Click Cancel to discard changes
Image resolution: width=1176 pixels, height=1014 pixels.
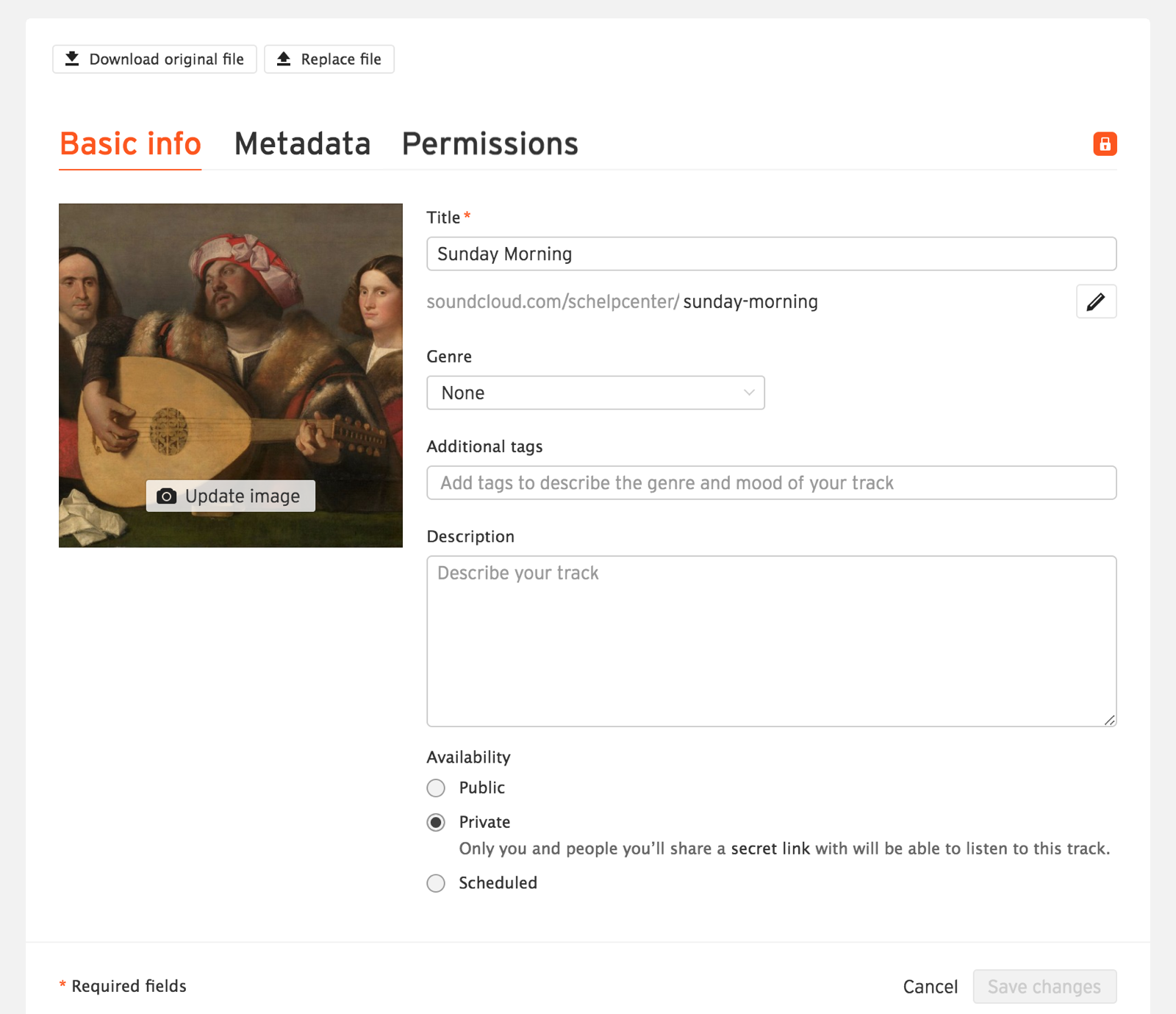pos(931,987)
